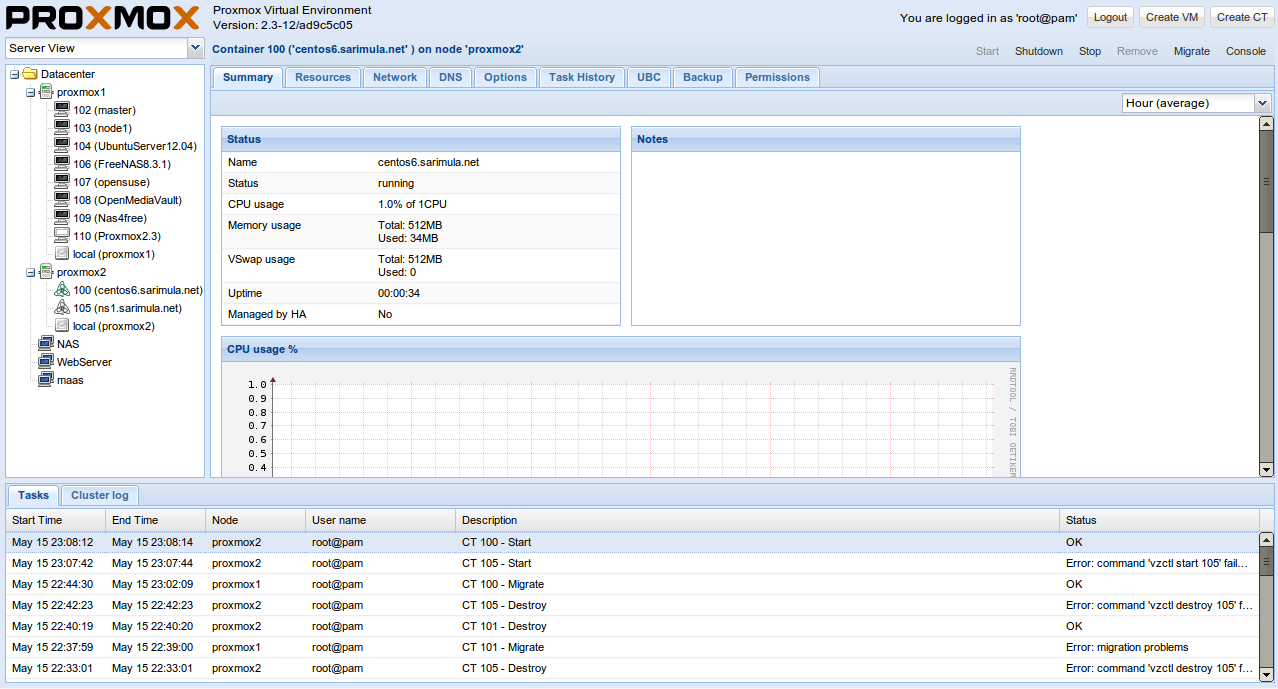Image resolution: width=1278 pixels, height=689 pixels.
Task: Open the Backup tab
Action: pyautogui.click(x=703, y=77)
